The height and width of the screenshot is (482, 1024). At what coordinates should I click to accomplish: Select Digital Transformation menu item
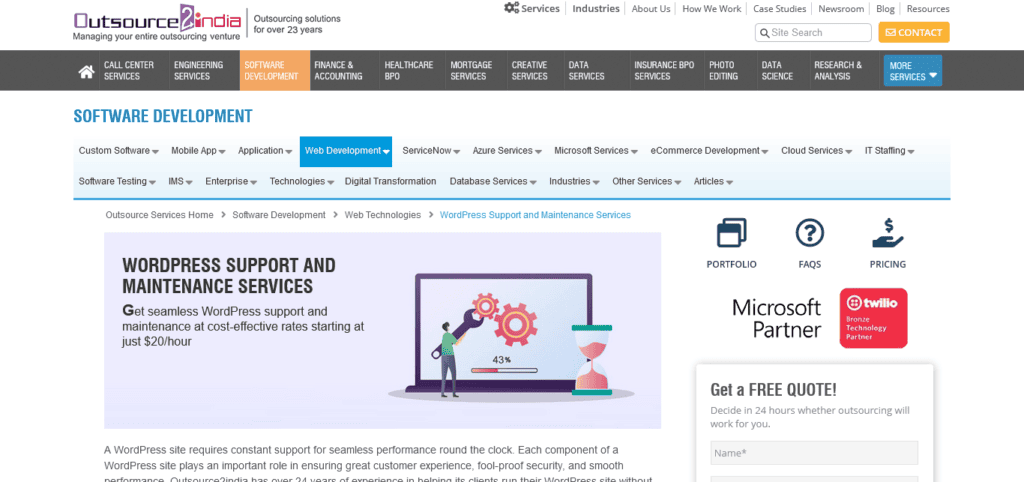(390, 182)
